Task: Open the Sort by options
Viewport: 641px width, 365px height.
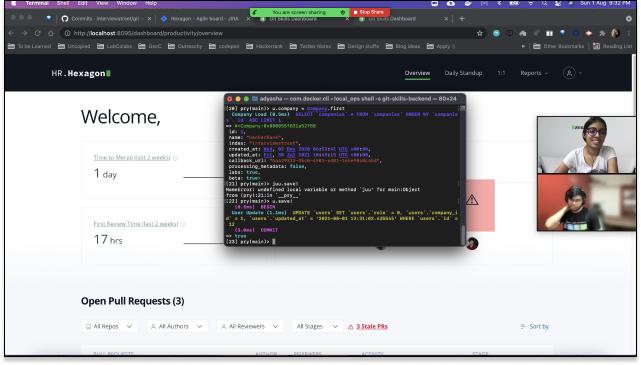Action: 534,327
